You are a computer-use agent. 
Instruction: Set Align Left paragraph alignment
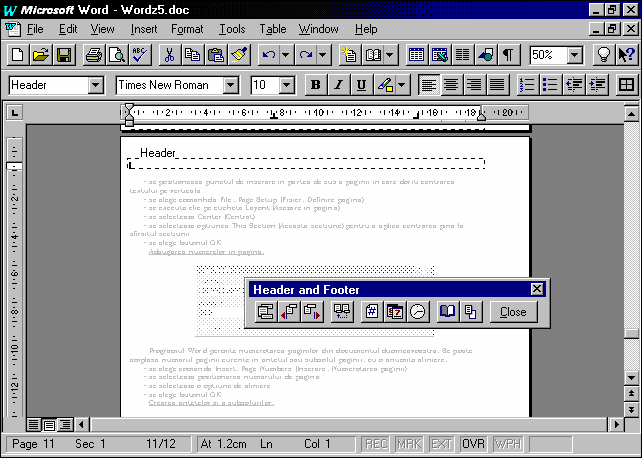(x=429, y=85)
